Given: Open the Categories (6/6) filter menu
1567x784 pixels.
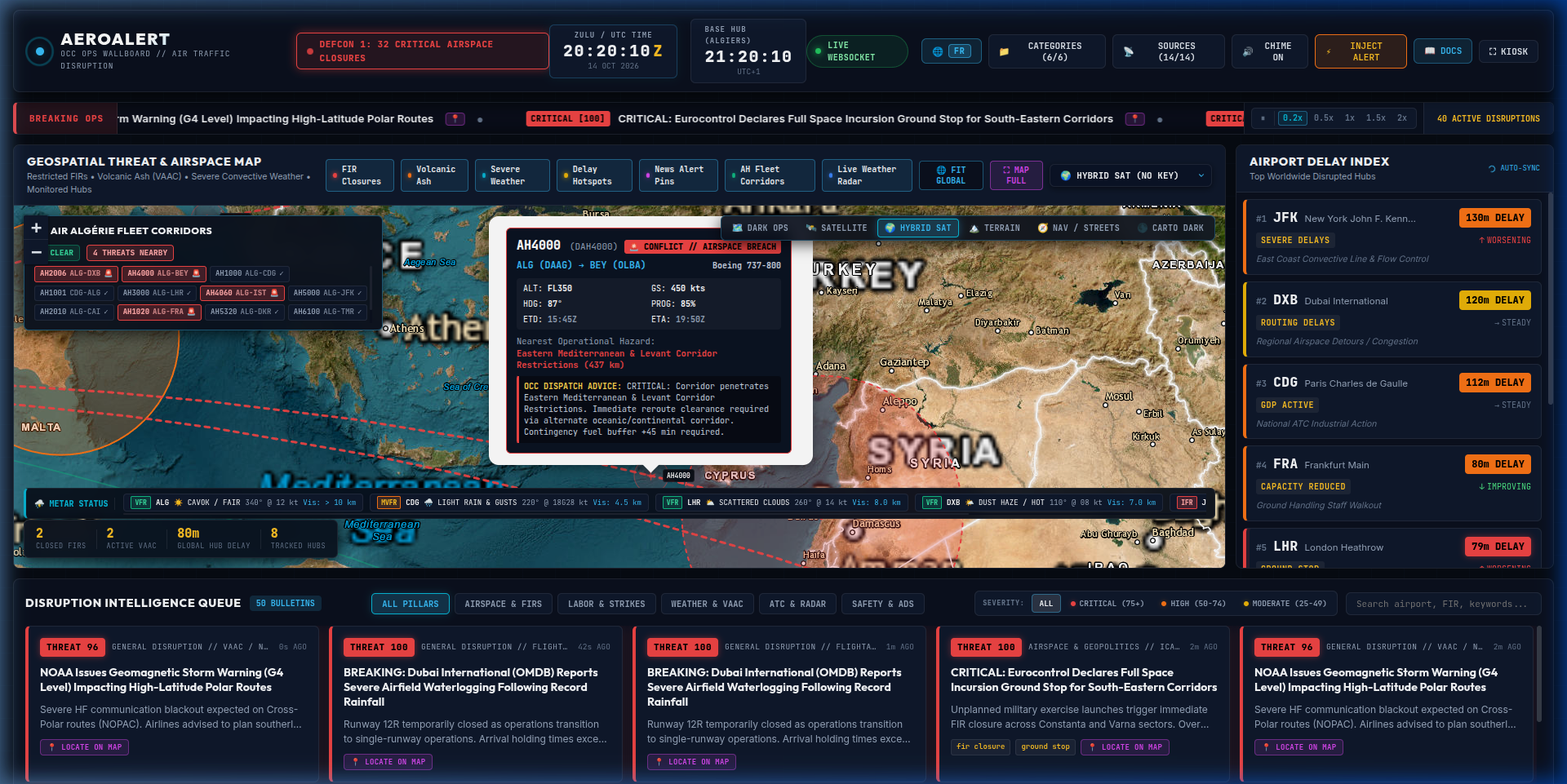Looking at the screenshot, I should tap(1046, 51).
